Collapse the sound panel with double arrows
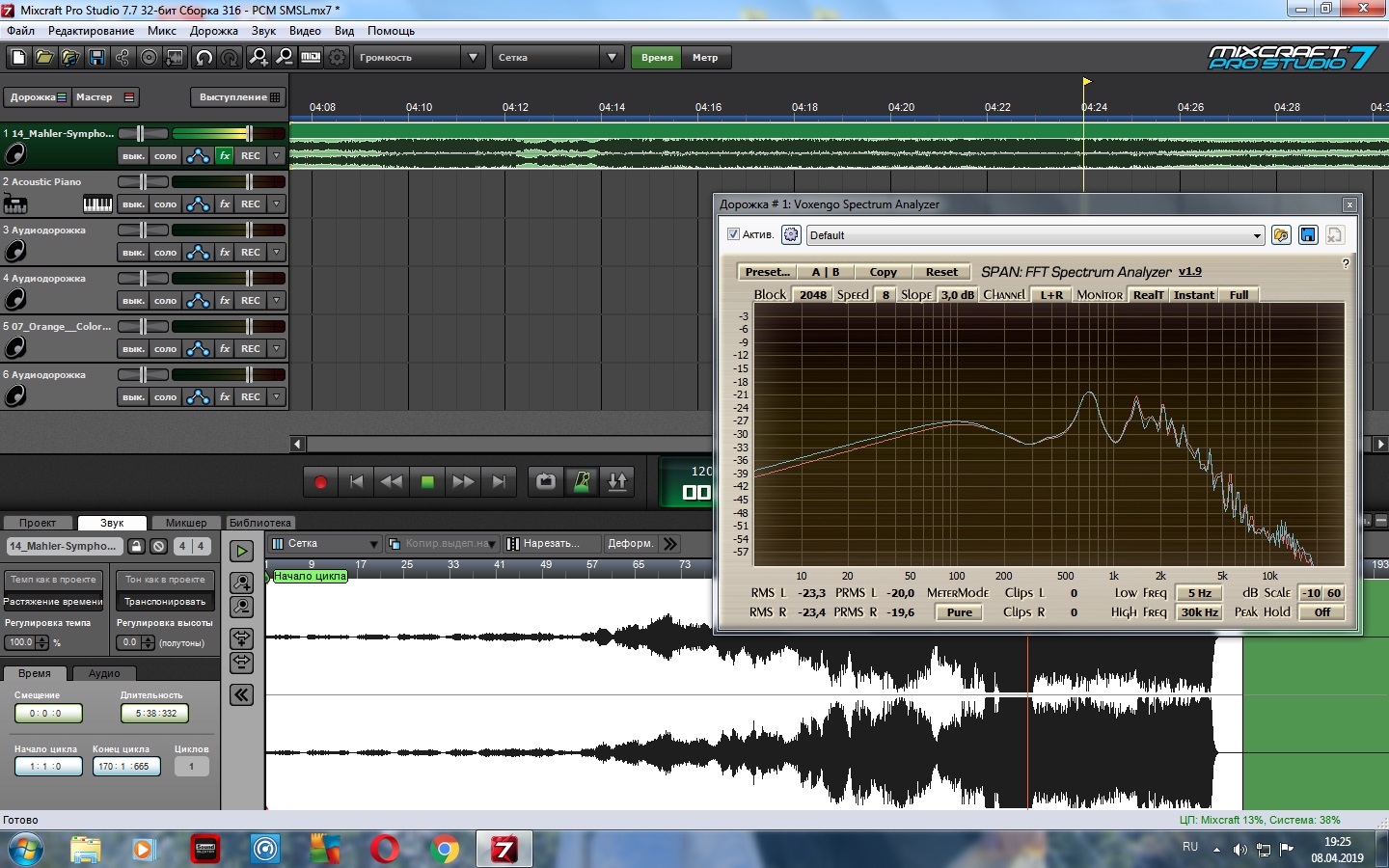1389x868 pixels. (x=241, y=694)
